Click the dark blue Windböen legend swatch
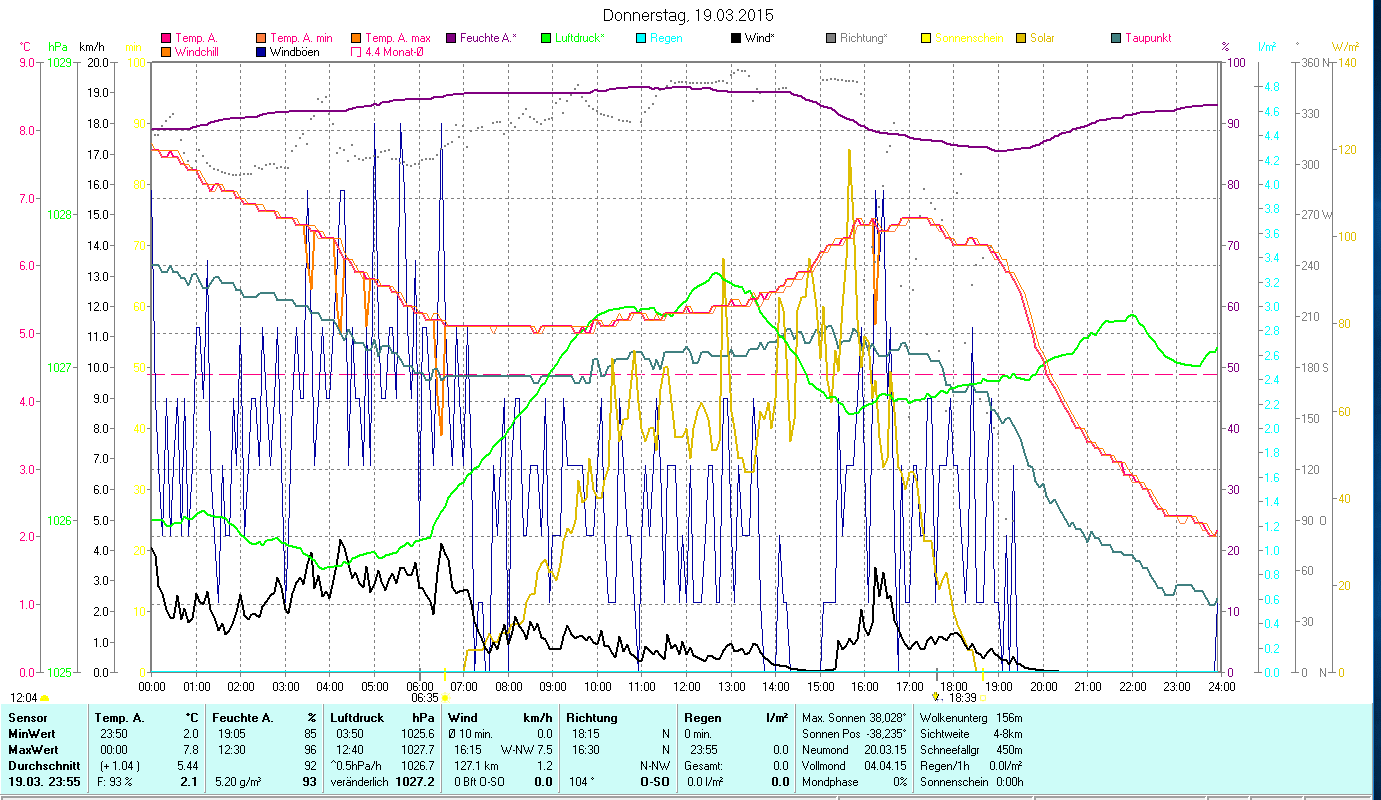Viewport: 1381px width, 800px height. (x=262, y=51)
